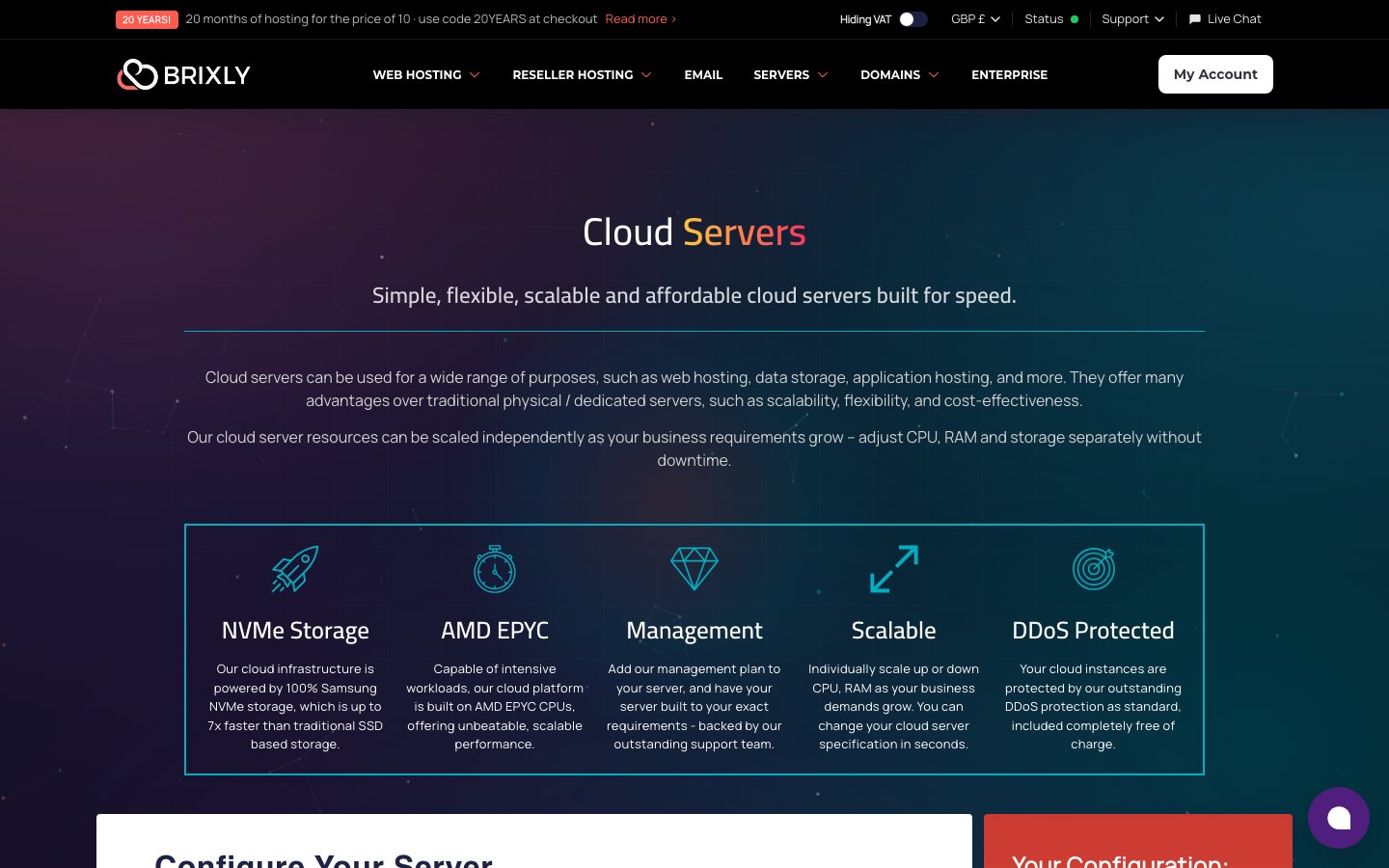The height and width of the screenshot is (868, 1389).
Task: Click the Scalable heading
Action: [894, 631]
